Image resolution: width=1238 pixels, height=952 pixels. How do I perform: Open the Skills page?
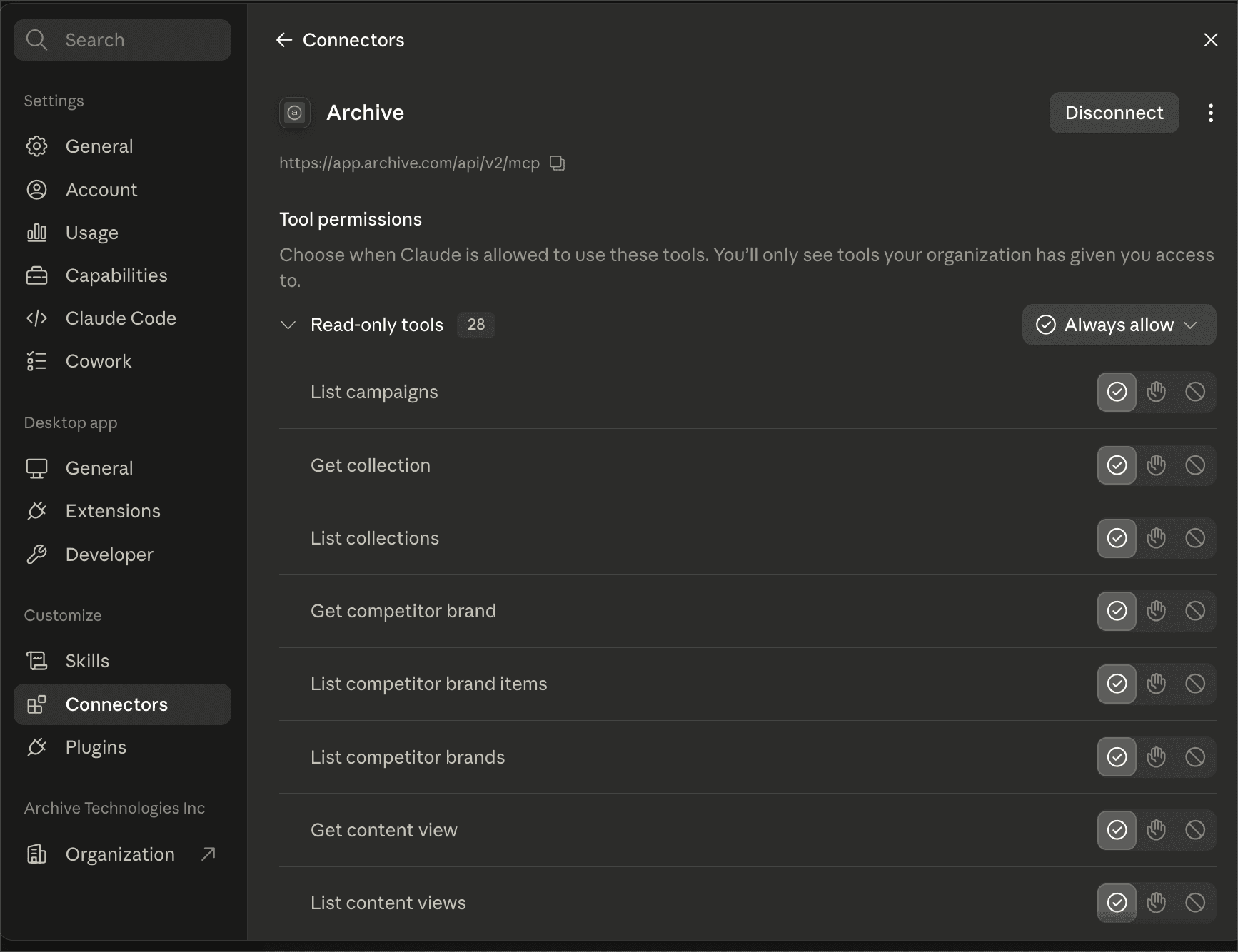click(122, 661)
